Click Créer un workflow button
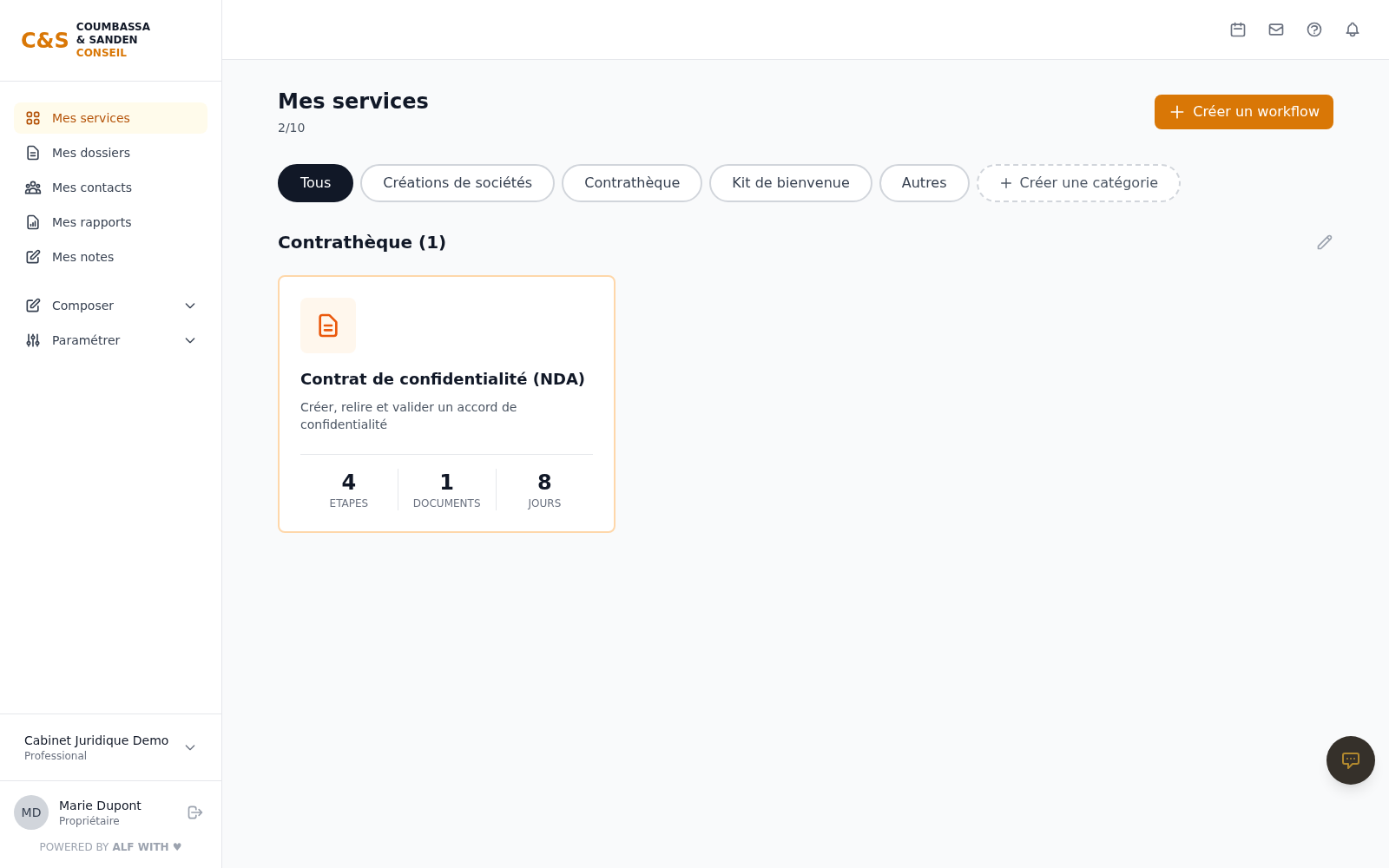 coord(1244,112)
